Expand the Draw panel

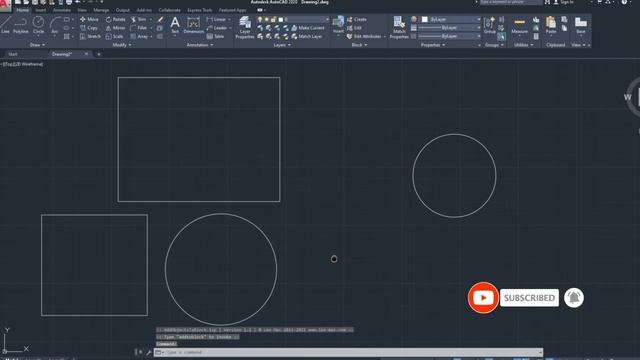point(37,45)
